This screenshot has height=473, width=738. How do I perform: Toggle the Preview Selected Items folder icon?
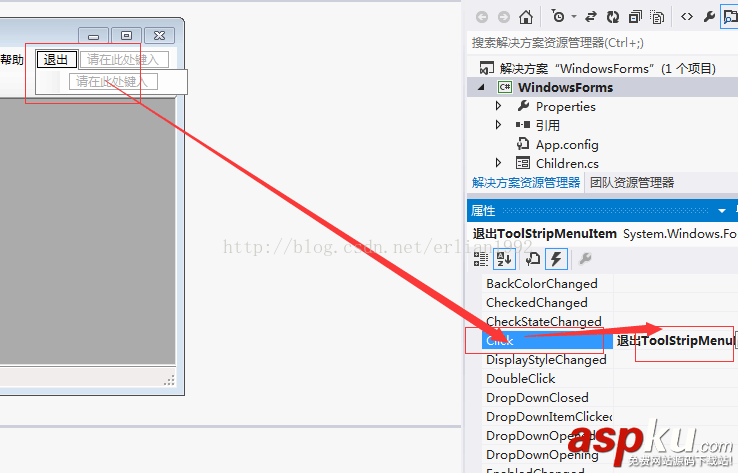[x=730, y=17]
